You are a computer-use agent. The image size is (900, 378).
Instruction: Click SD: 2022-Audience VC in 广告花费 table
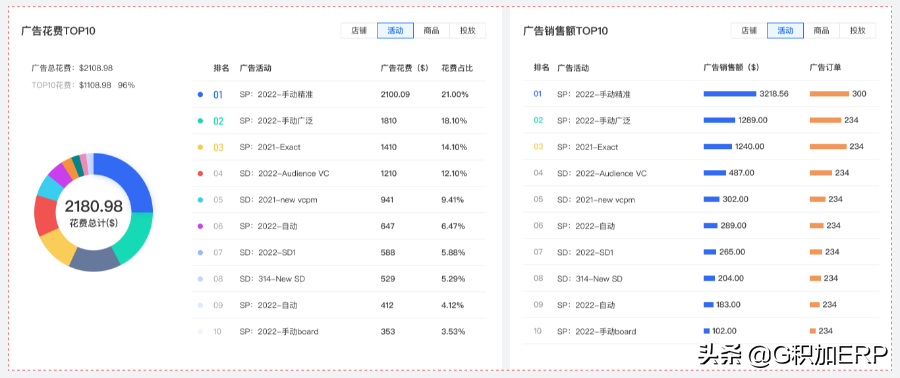[x=284, y=173]
